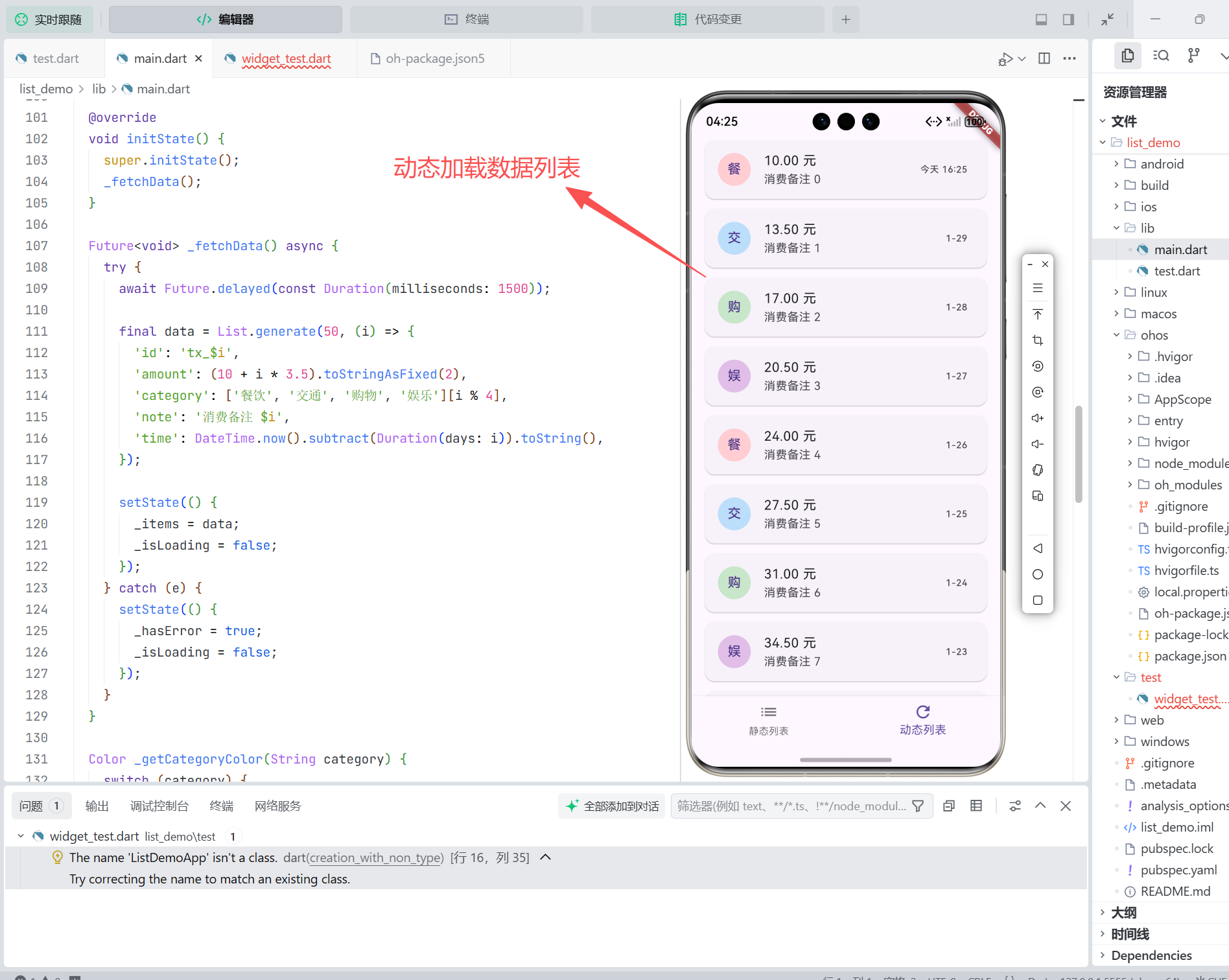Select lib in the breadcrumb path
The image size is (1229, 980).
[99, 89]
